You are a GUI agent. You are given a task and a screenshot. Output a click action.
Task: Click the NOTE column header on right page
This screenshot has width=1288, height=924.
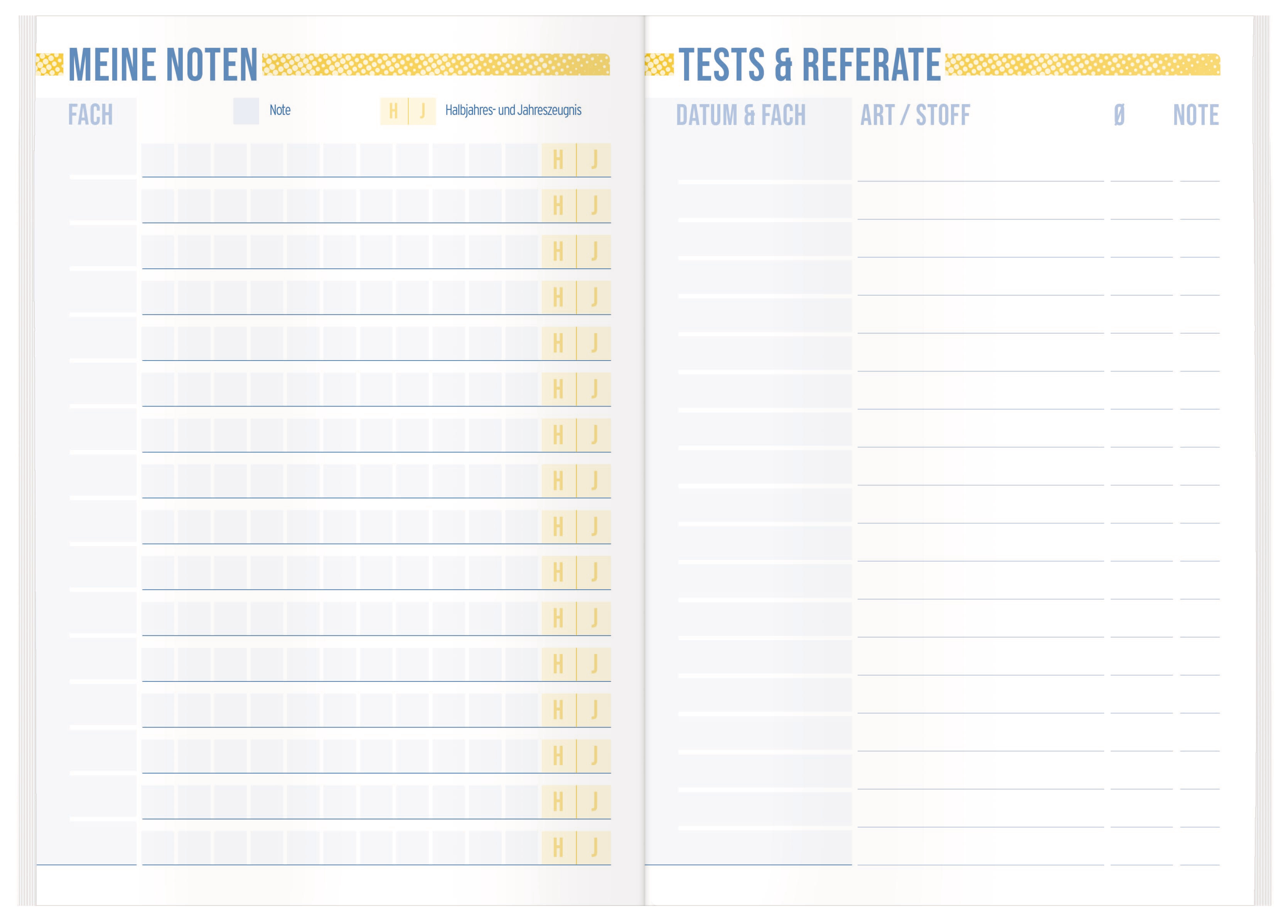pyautogui.click(x=1195, y=115)
